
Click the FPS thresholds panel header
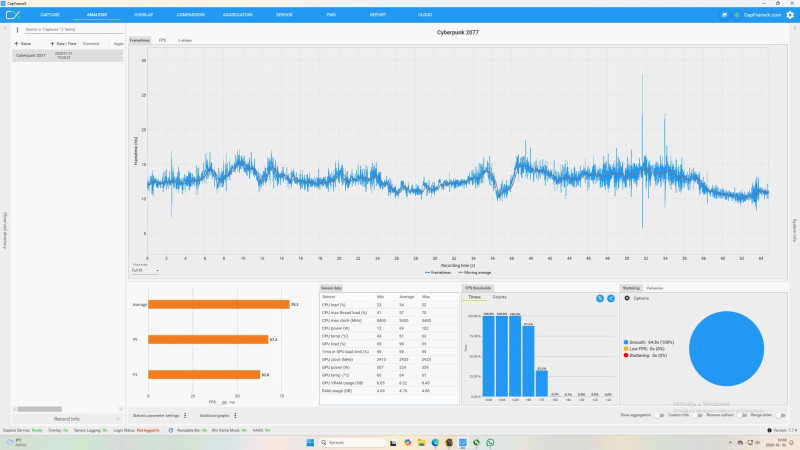click(478, 288)
